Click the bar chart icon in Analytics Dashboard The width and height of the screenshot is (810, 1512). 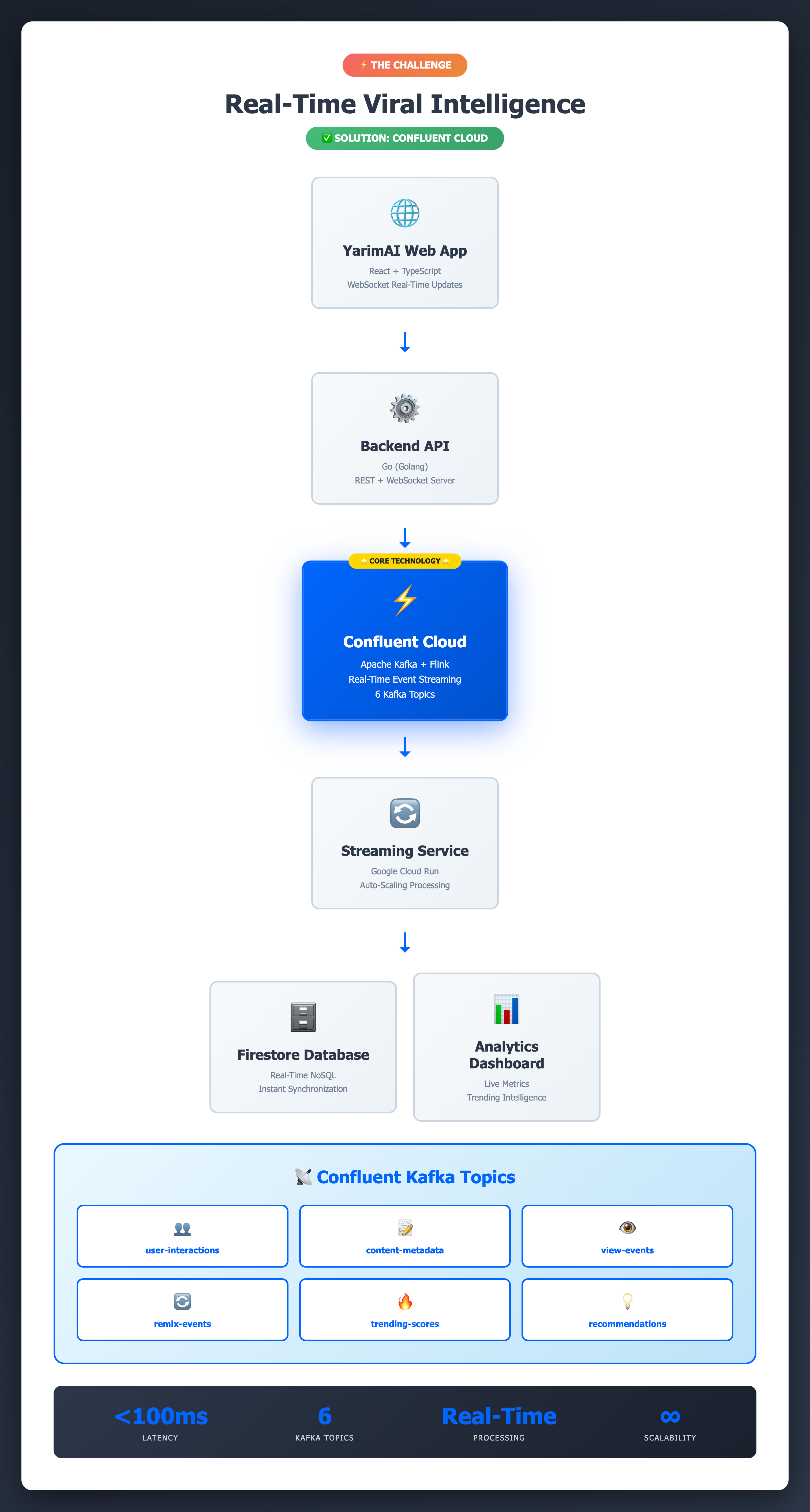pyautogui.click(x=506, y=1009)
